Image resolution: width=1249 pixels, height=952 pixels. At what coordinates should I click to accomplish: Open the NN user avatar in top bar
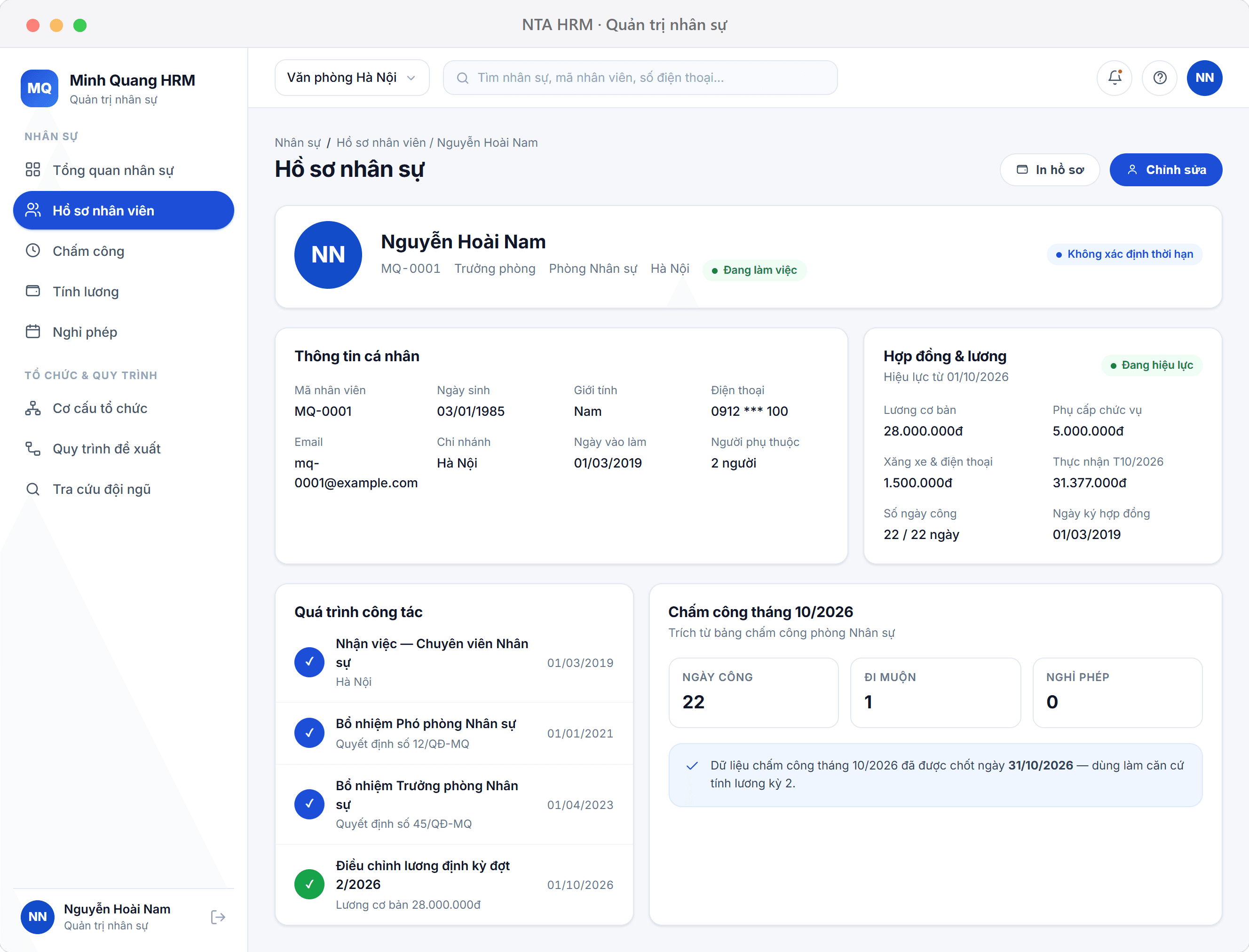click(x=1204, y=78)
